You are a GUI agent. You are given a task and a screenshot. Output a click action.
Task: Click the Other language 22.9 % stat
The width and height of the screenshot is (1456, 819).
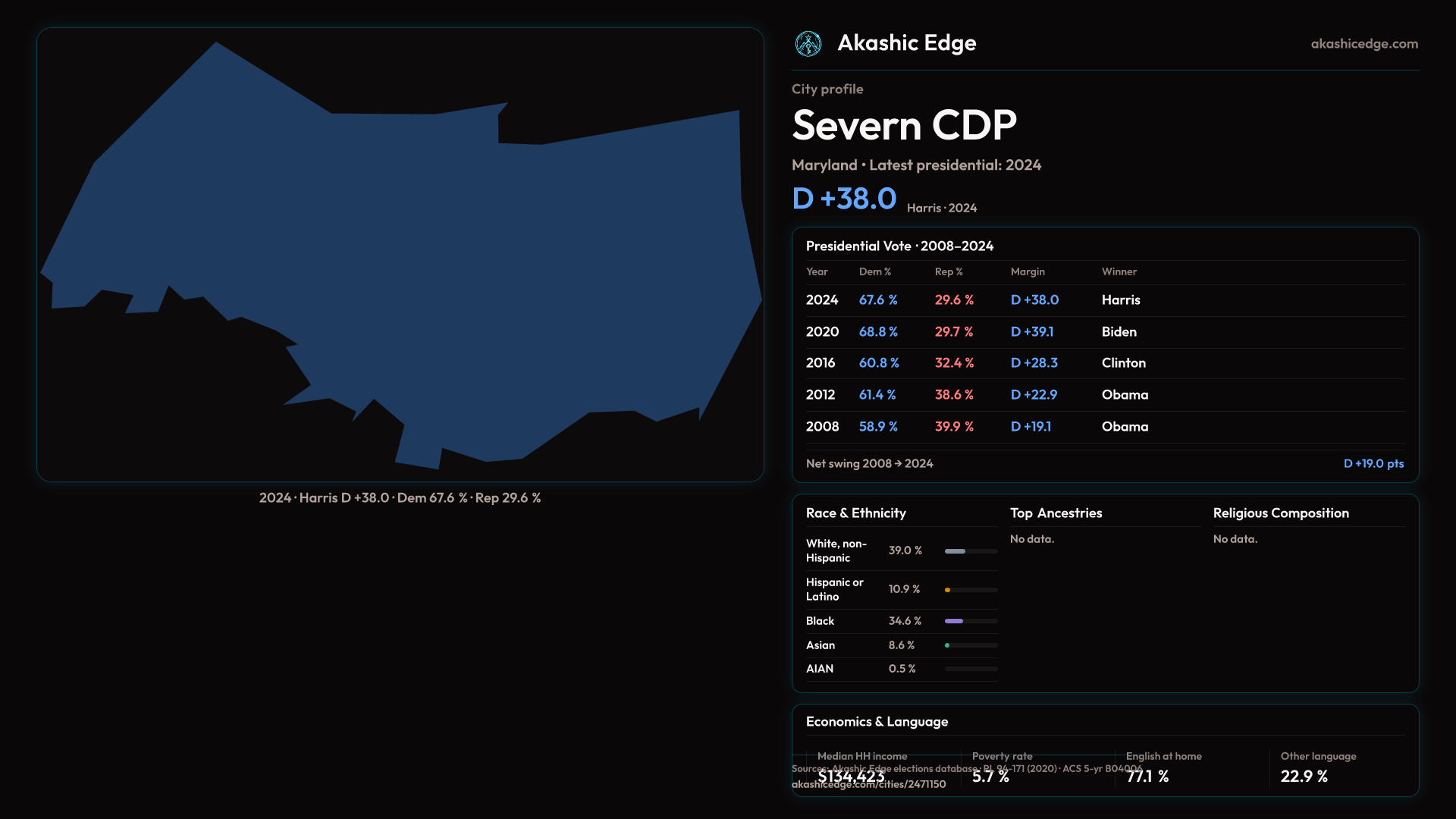pos(1304,777)
